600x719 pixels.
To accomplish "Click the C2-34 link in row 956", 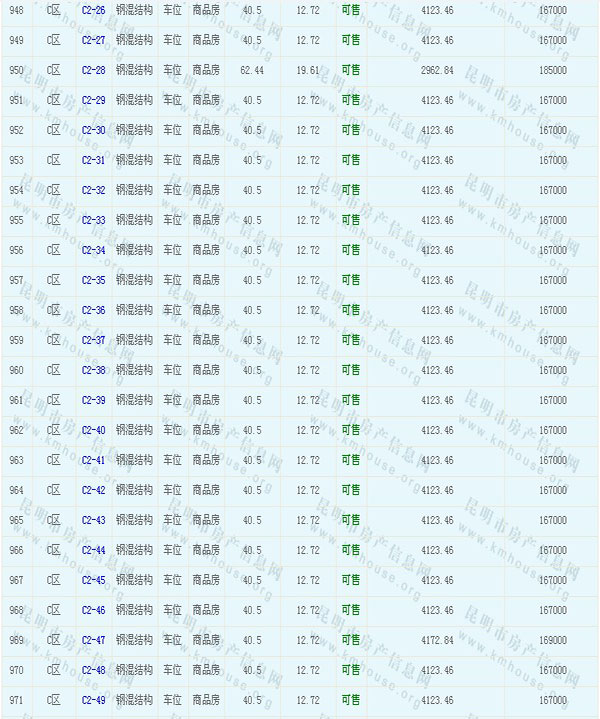I will (93, 250).
